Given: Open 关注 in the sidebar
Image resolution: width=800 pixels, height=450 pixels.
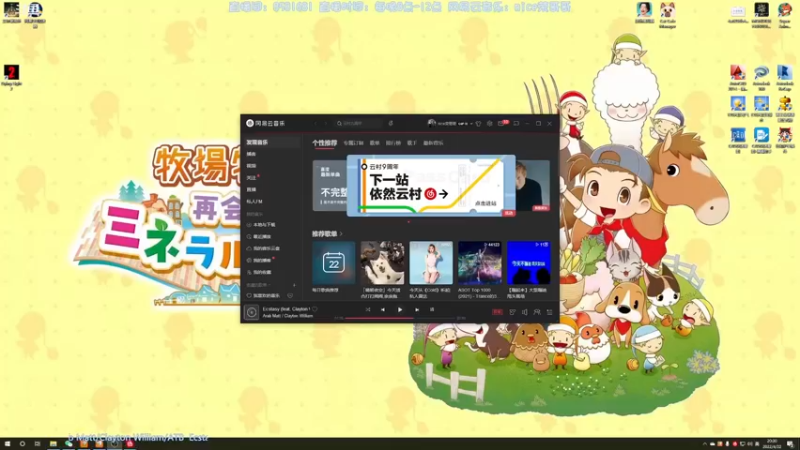Looking at the screenshot, I should point(252,178).
